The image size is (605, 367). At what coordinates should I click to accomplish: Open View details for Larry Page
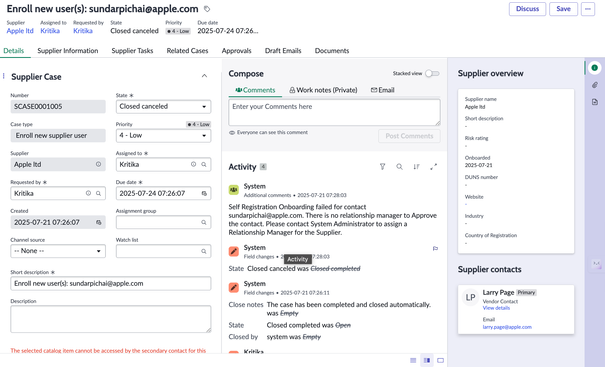(x=496, y=308)
